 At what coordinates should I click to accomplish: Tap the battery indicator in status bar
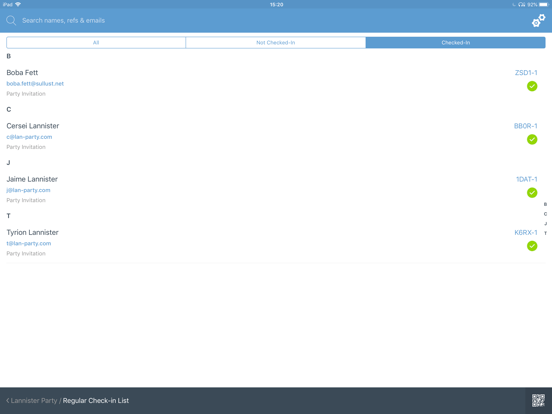pyautogui.click(x=544, y=5)
